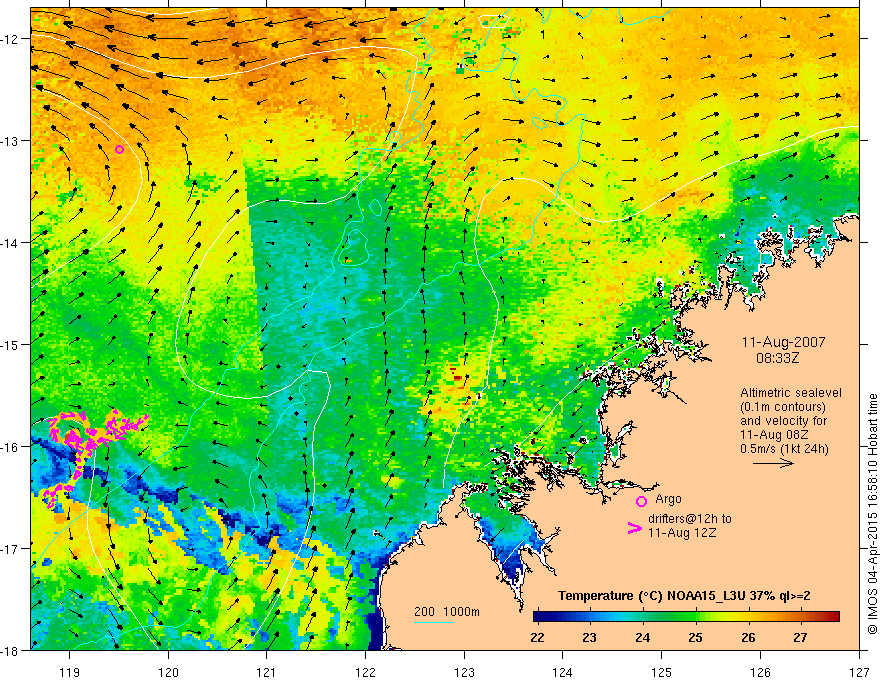Click the 'Argo' legend label

pos(668,499)
